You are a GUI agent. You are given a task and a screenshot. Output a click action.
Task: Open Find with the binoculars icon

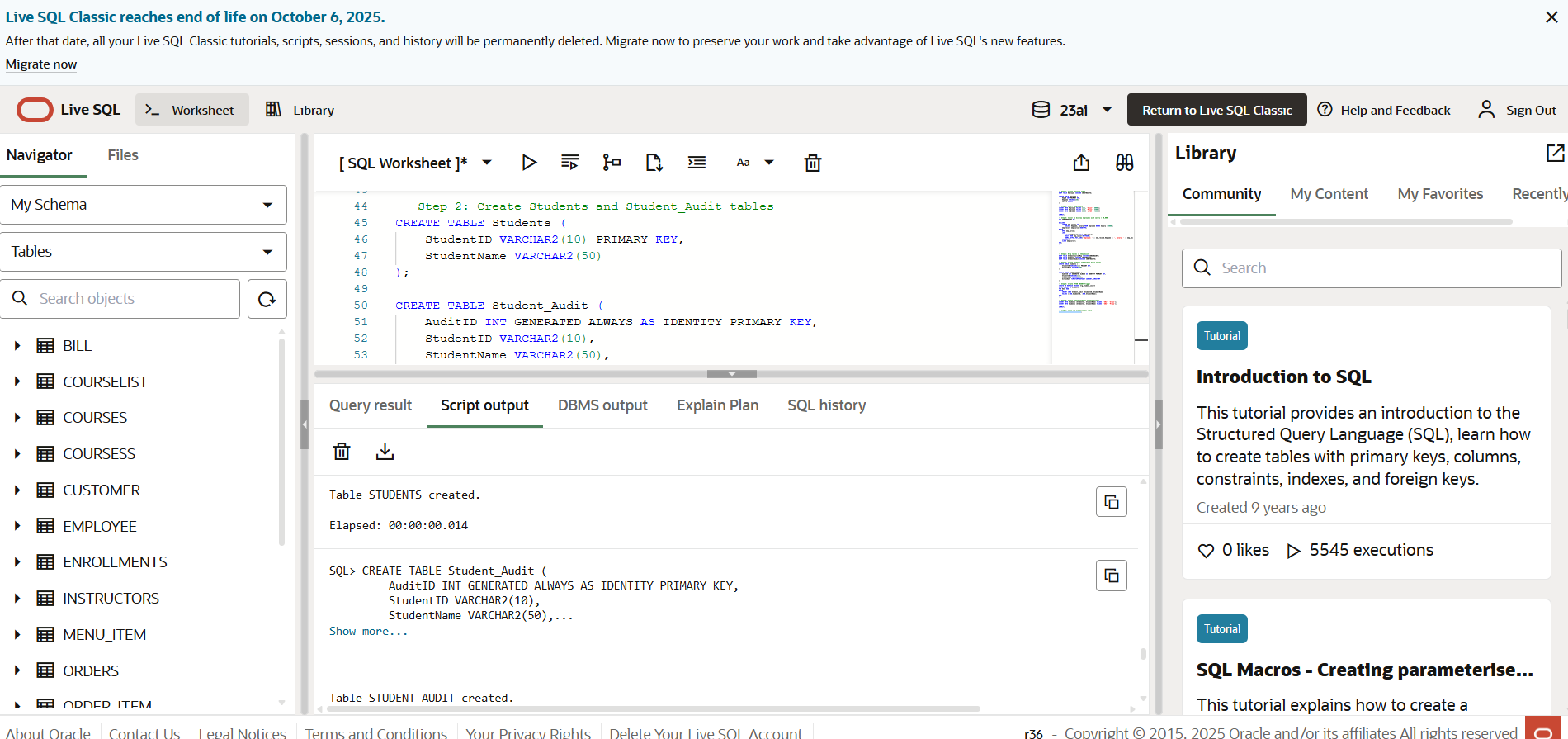pos(1124,163)
